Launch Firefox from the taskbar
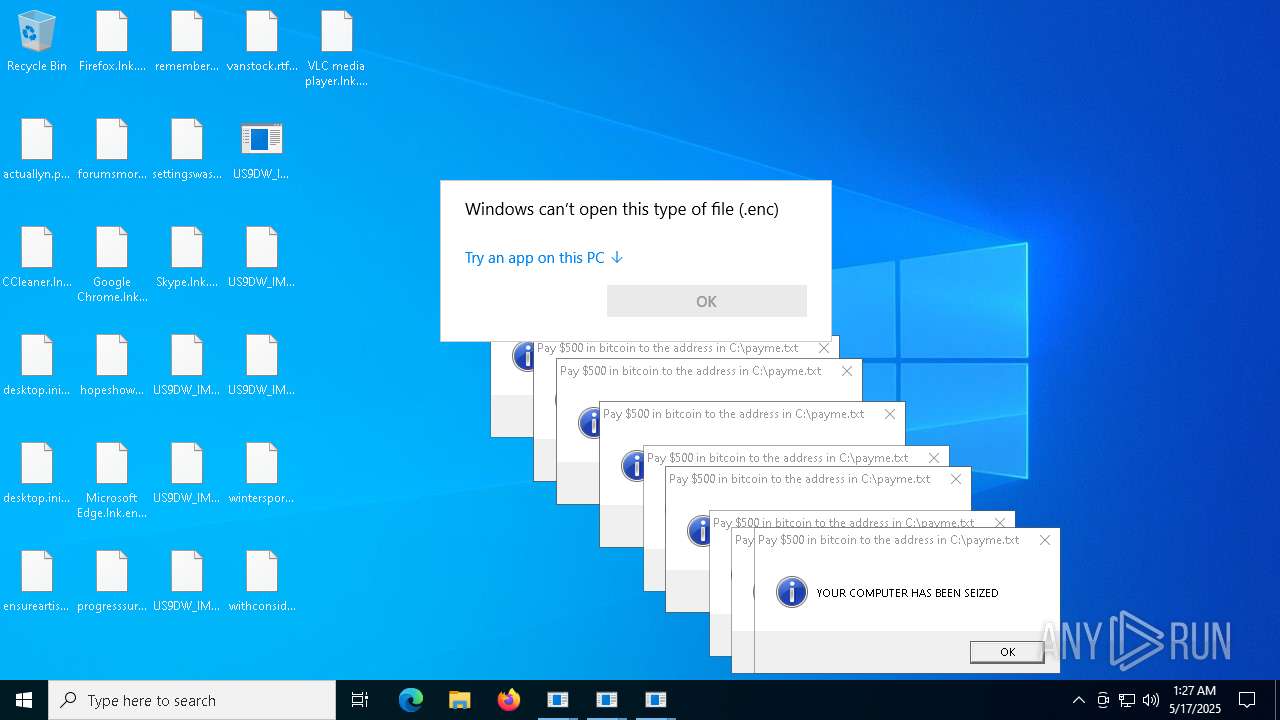The image size is (1280, 720). pos(509,700)
